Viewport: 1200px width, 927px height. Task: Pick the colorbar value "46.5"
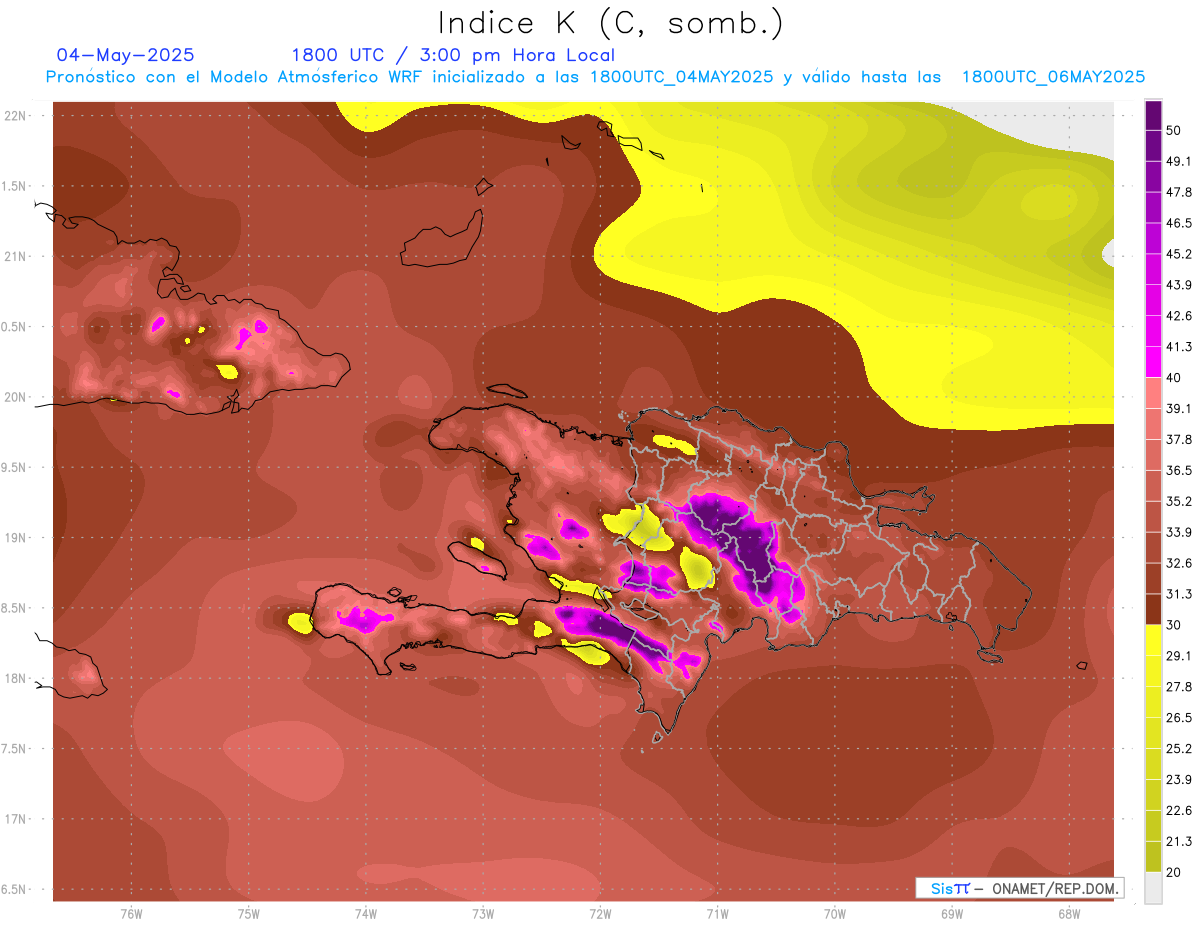click(x=1179, y=223)
